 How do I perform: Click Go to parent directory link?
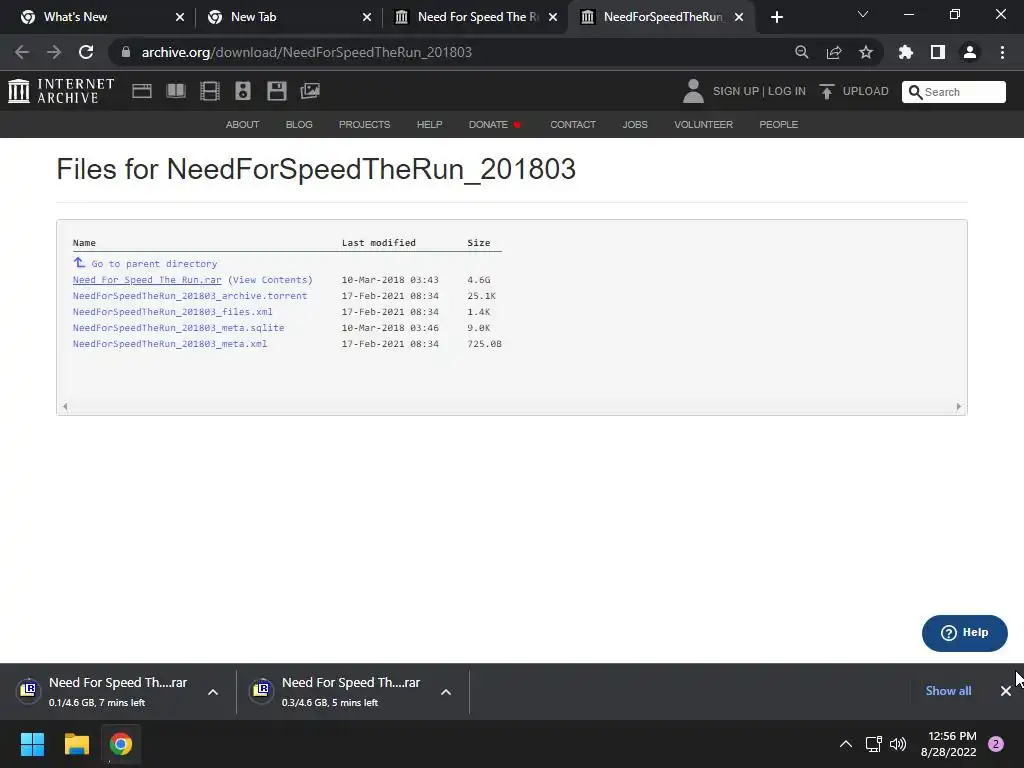tap(154, 264)
